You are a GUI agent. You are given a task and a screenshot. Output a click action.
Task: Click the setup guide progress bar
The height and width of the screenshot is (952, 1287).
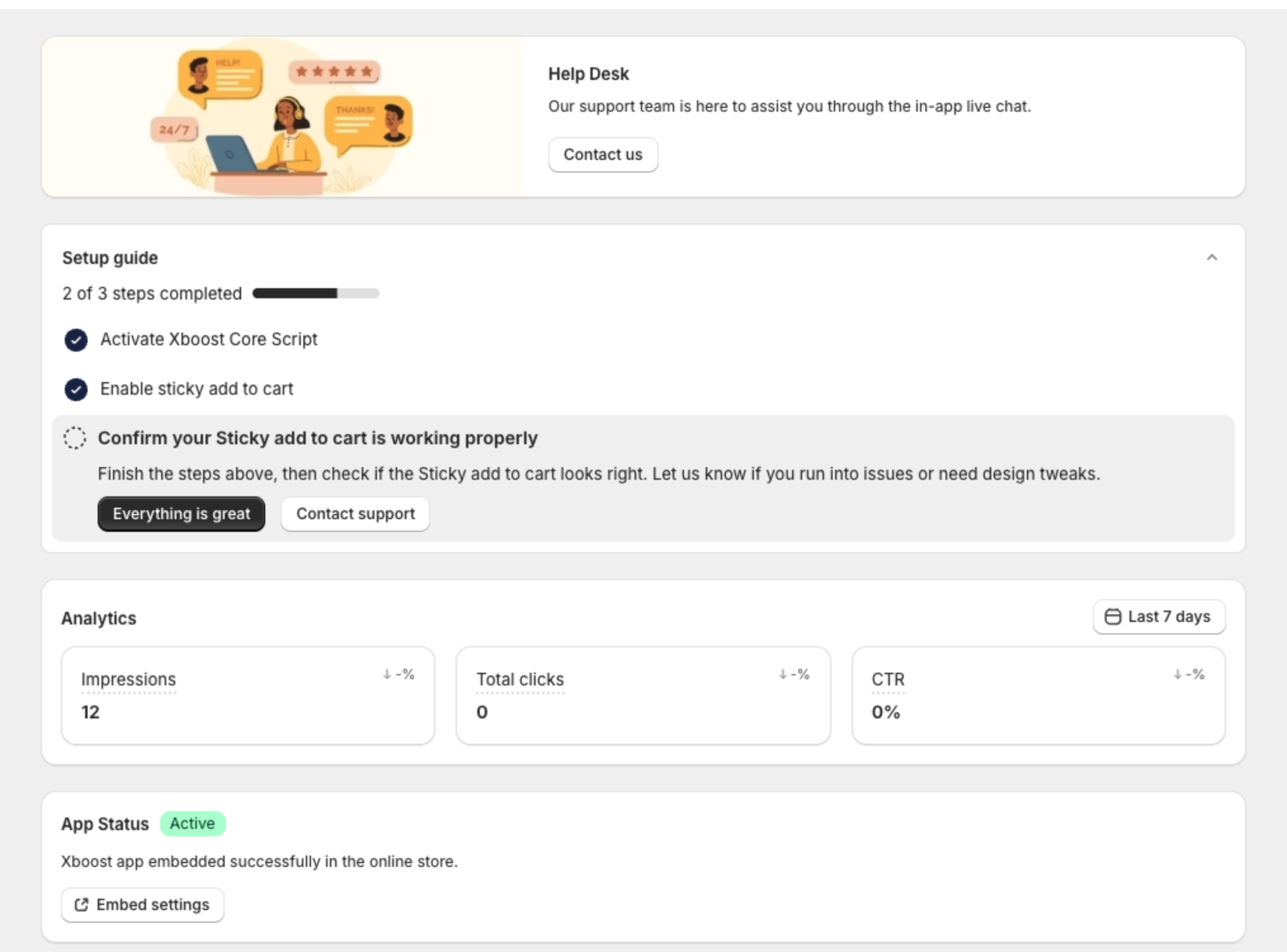pos(316,293)
